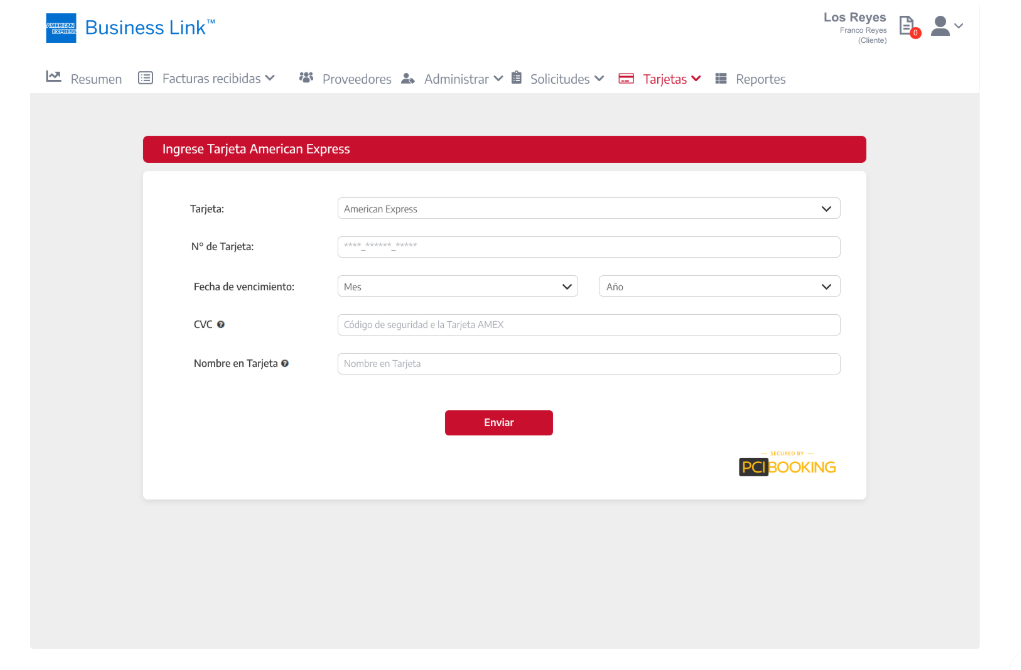Expand the Tarjeta card type dropdown

[588, 209]
